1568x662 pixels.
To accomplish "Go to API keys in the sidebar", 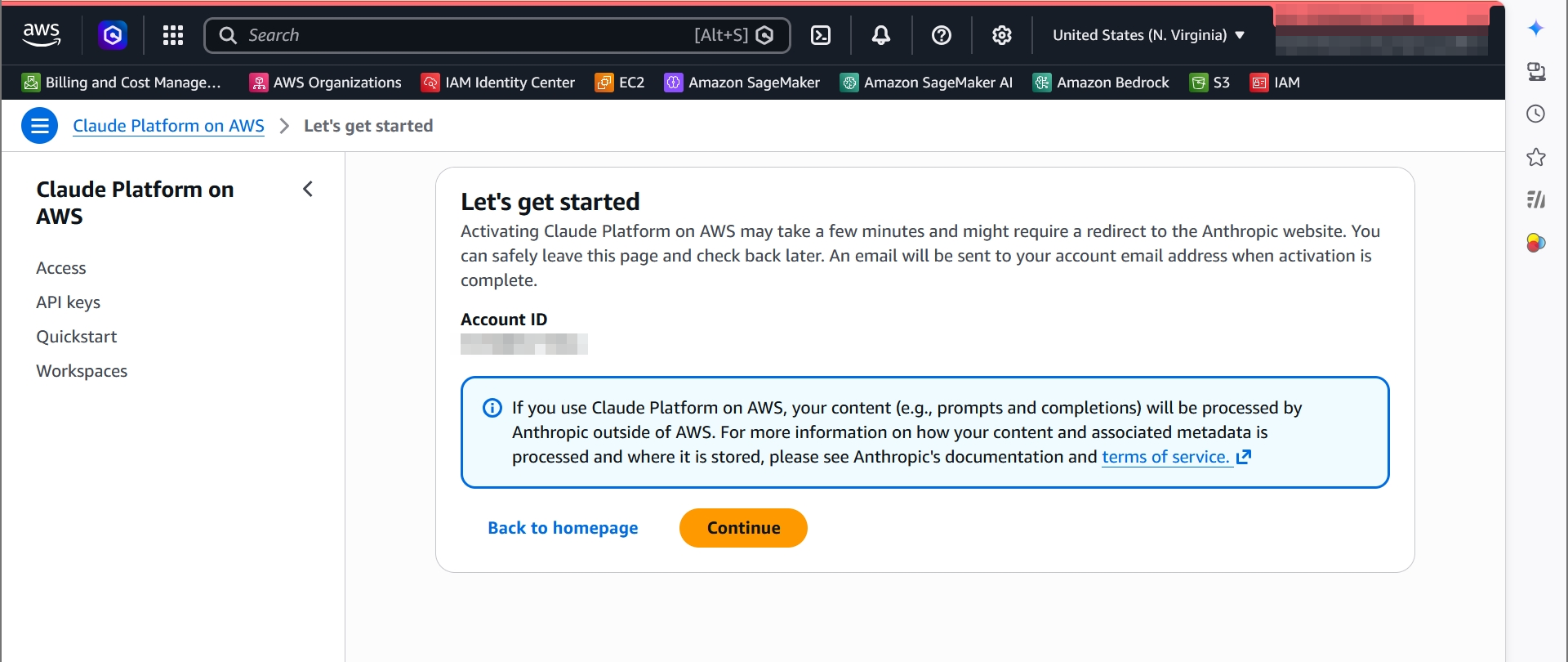I will [69, 302].
